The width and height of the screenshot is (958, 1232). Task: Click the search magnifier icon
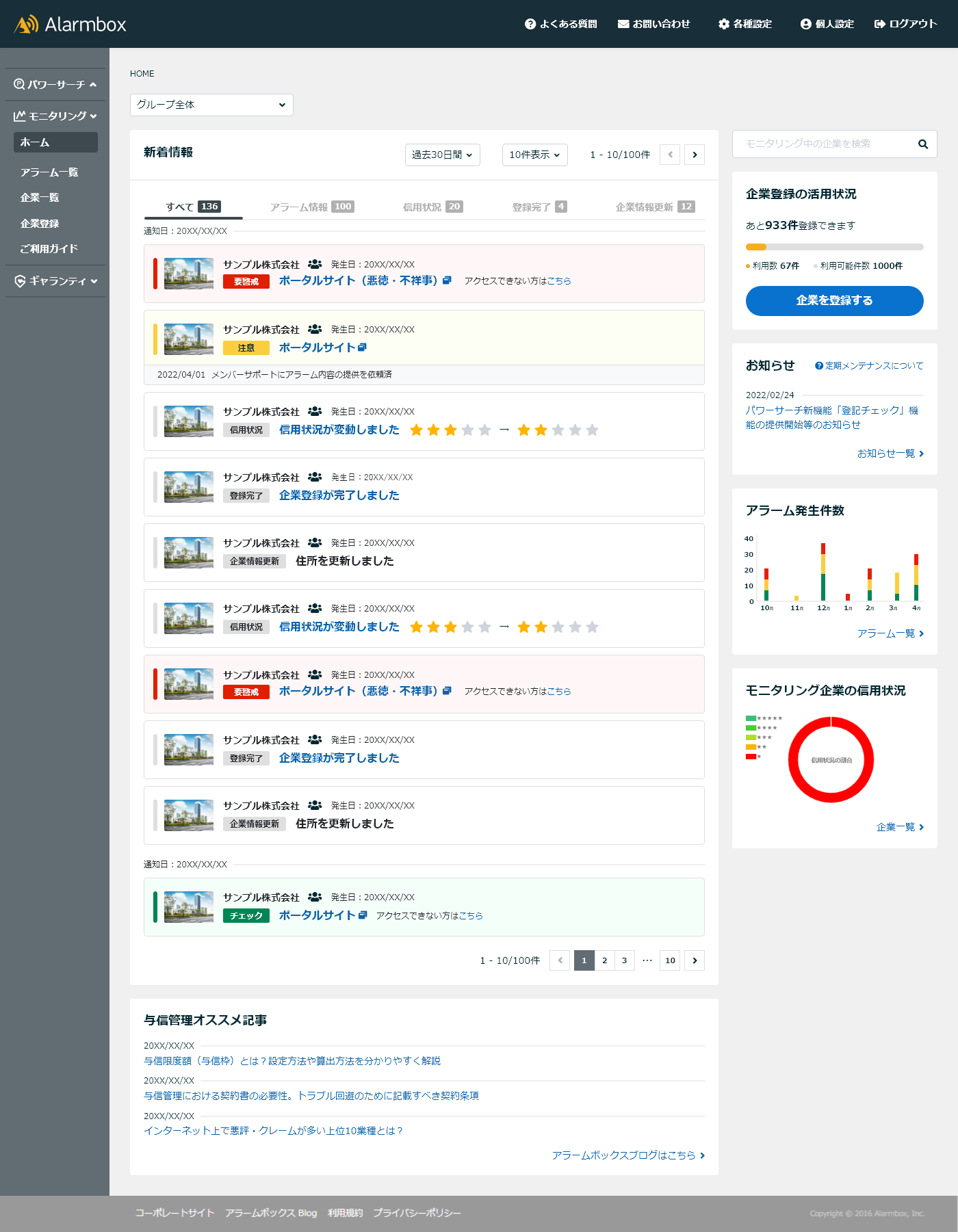tap(922, 144)
